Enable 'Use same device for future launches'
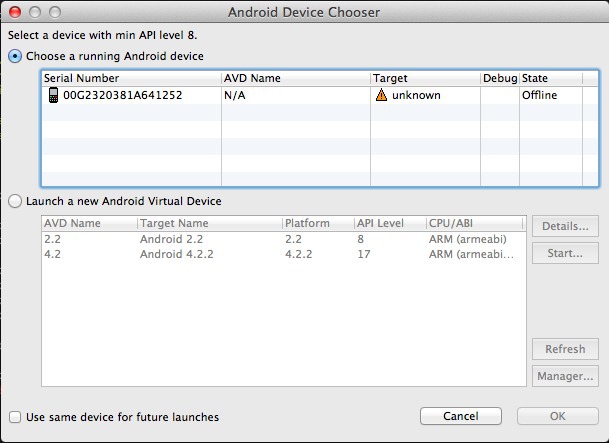This screenshot has width=609, height=443. pyautogui.click(x=15, y=416)
